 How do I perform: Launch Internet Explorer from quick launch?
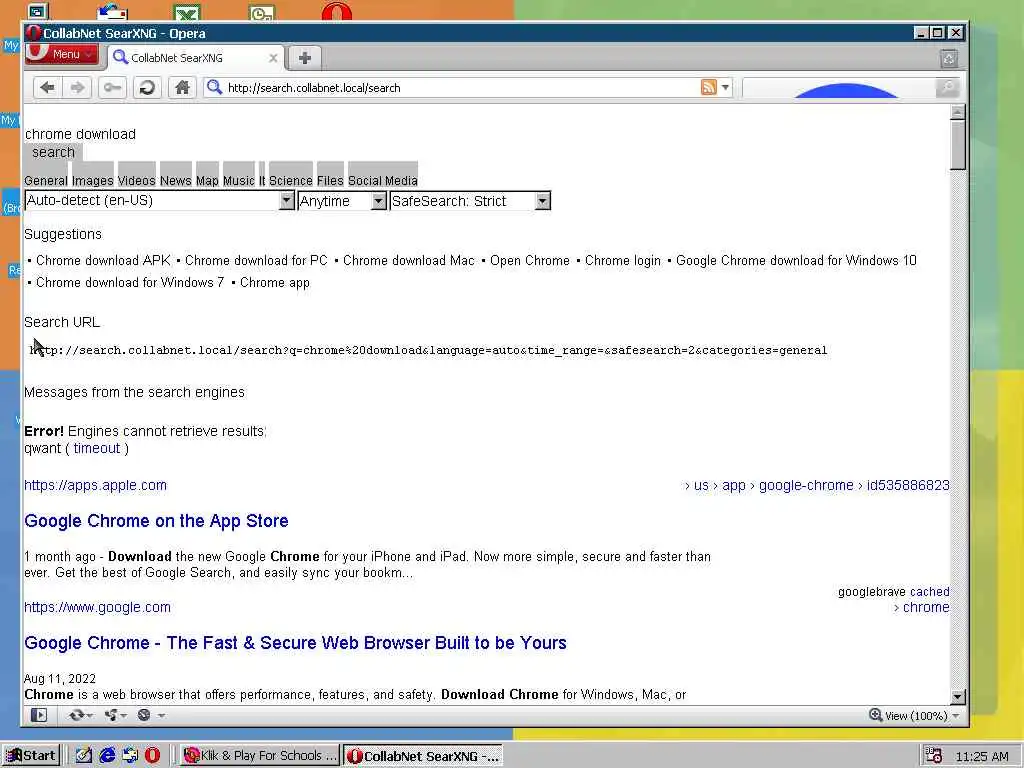pyautogui.click(x=107, y=756)
